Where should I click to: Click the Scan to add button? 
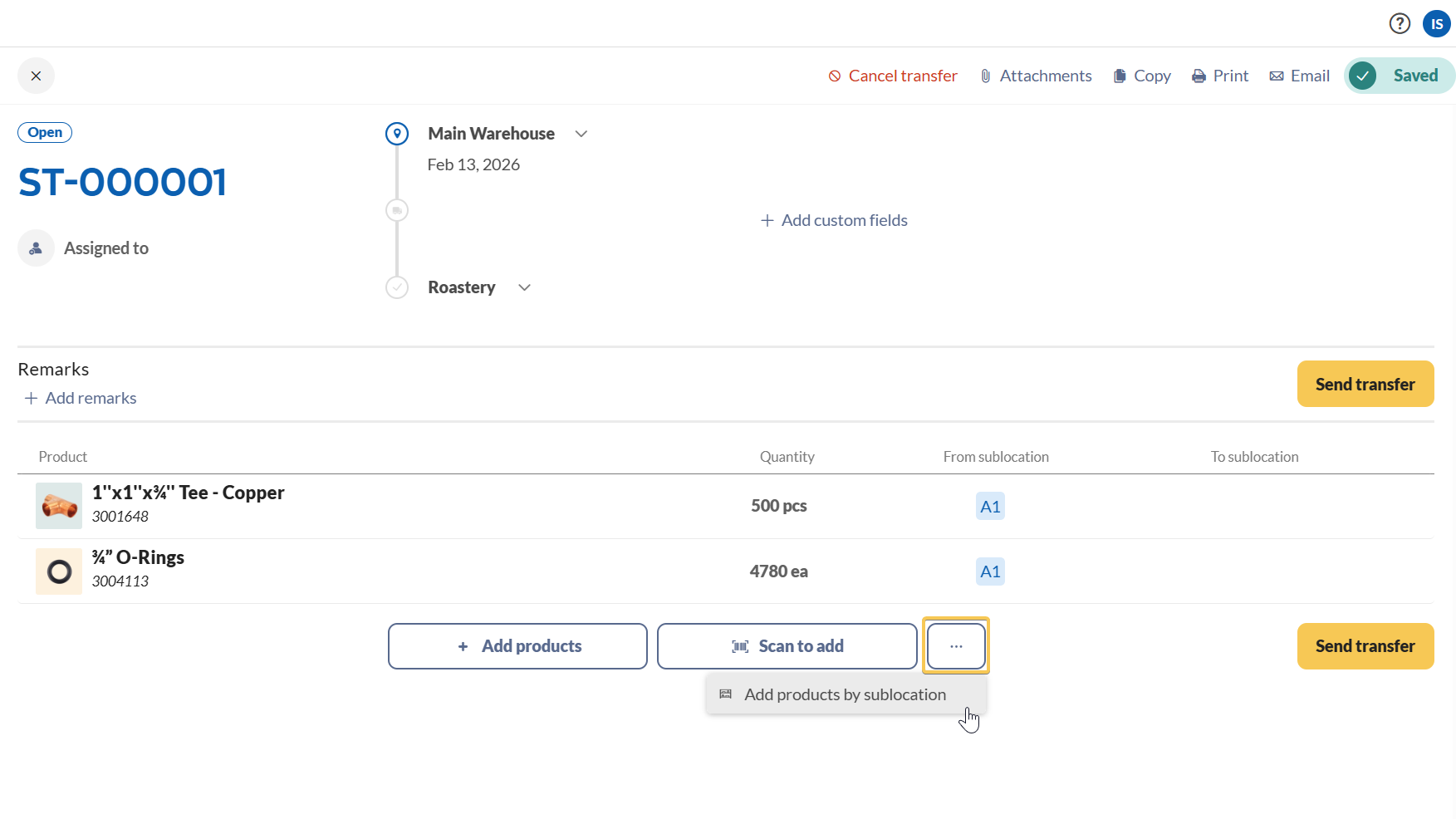pyautogui.click(x=787, y=646)
